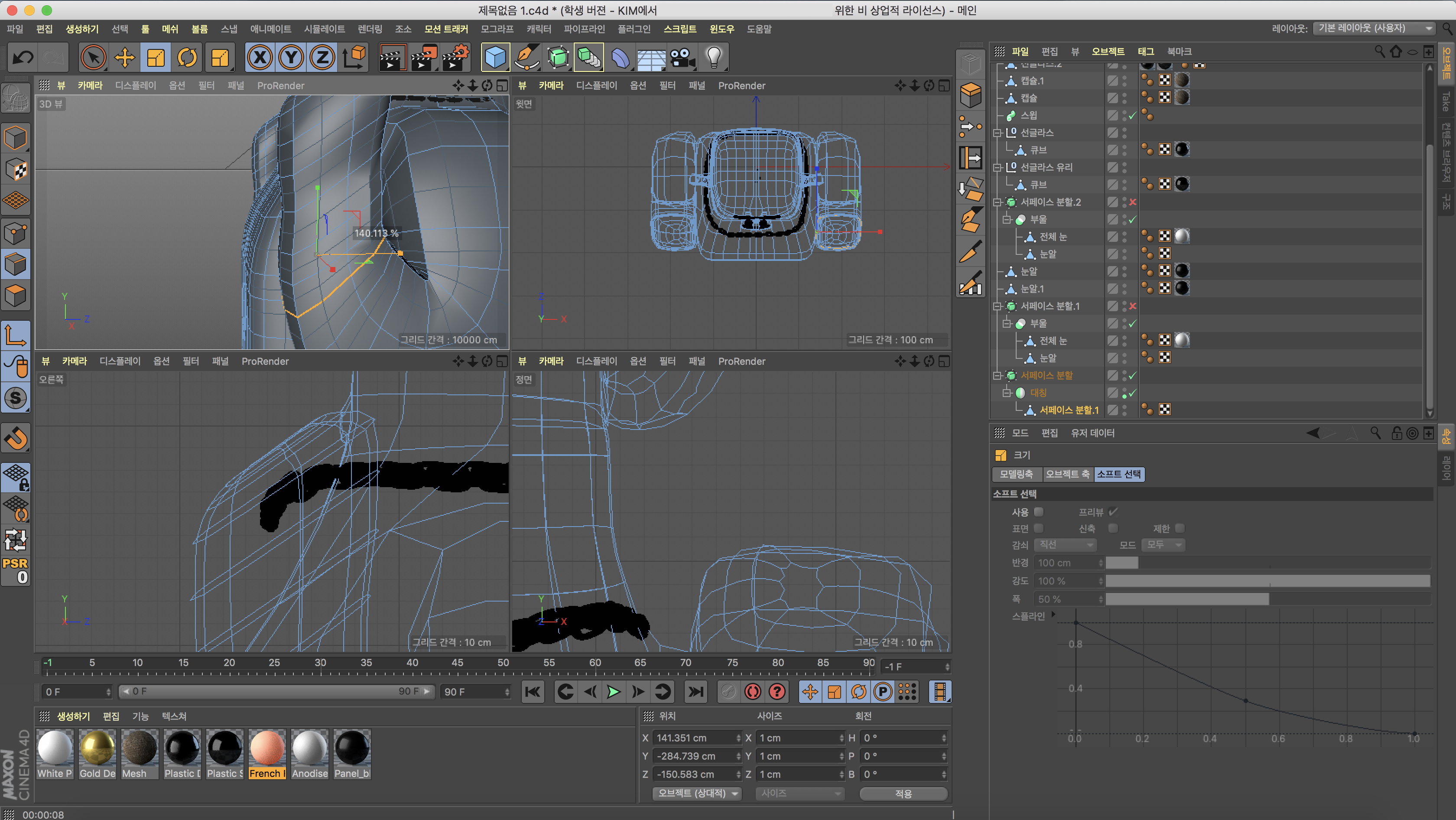The image size is (1456, 820).
Task: Select the French material swatch
Action: (267, 753)
